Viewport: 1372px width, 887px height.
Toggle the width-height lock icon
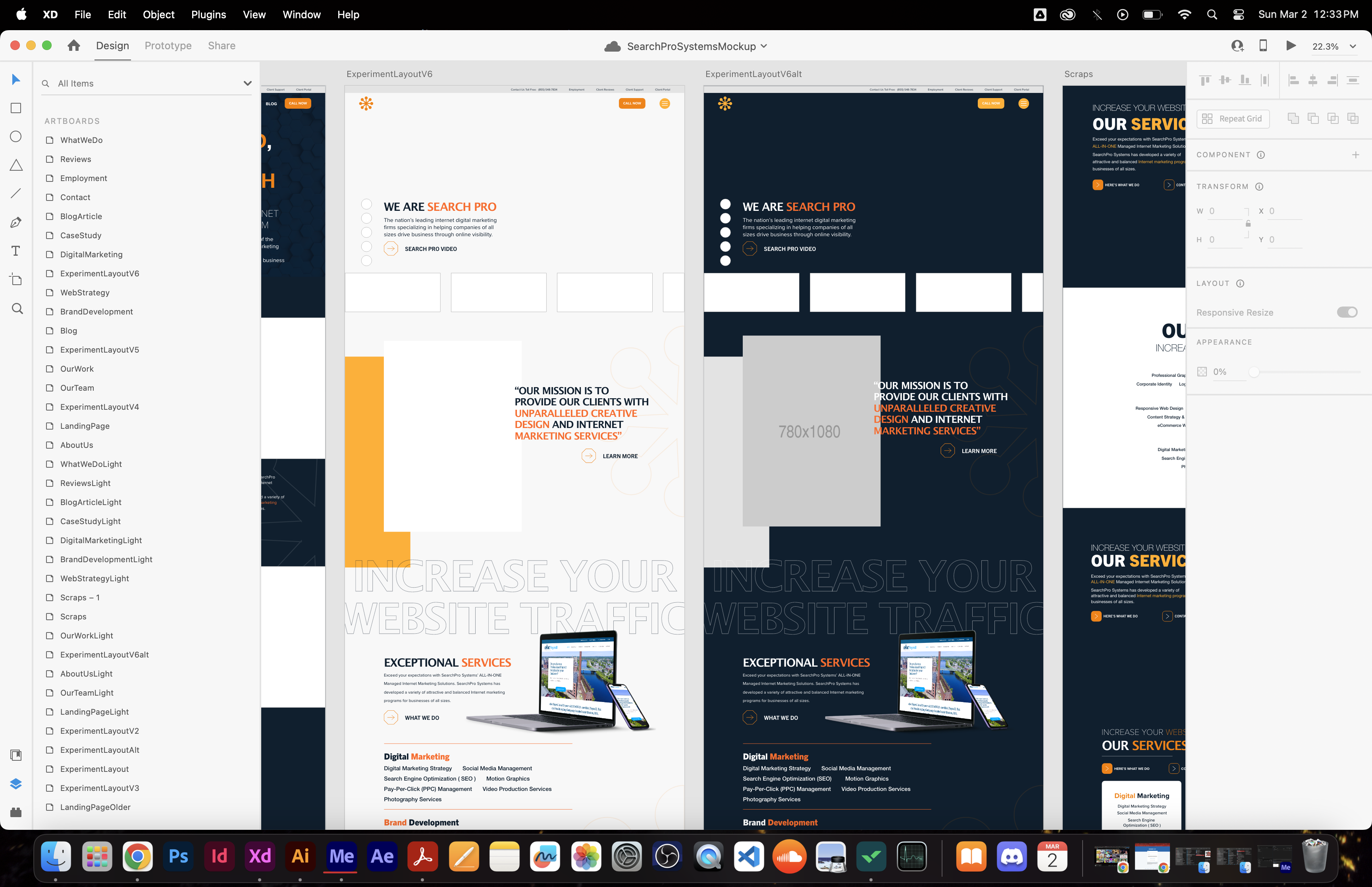pyautogui.click(x=1248, y=224)
